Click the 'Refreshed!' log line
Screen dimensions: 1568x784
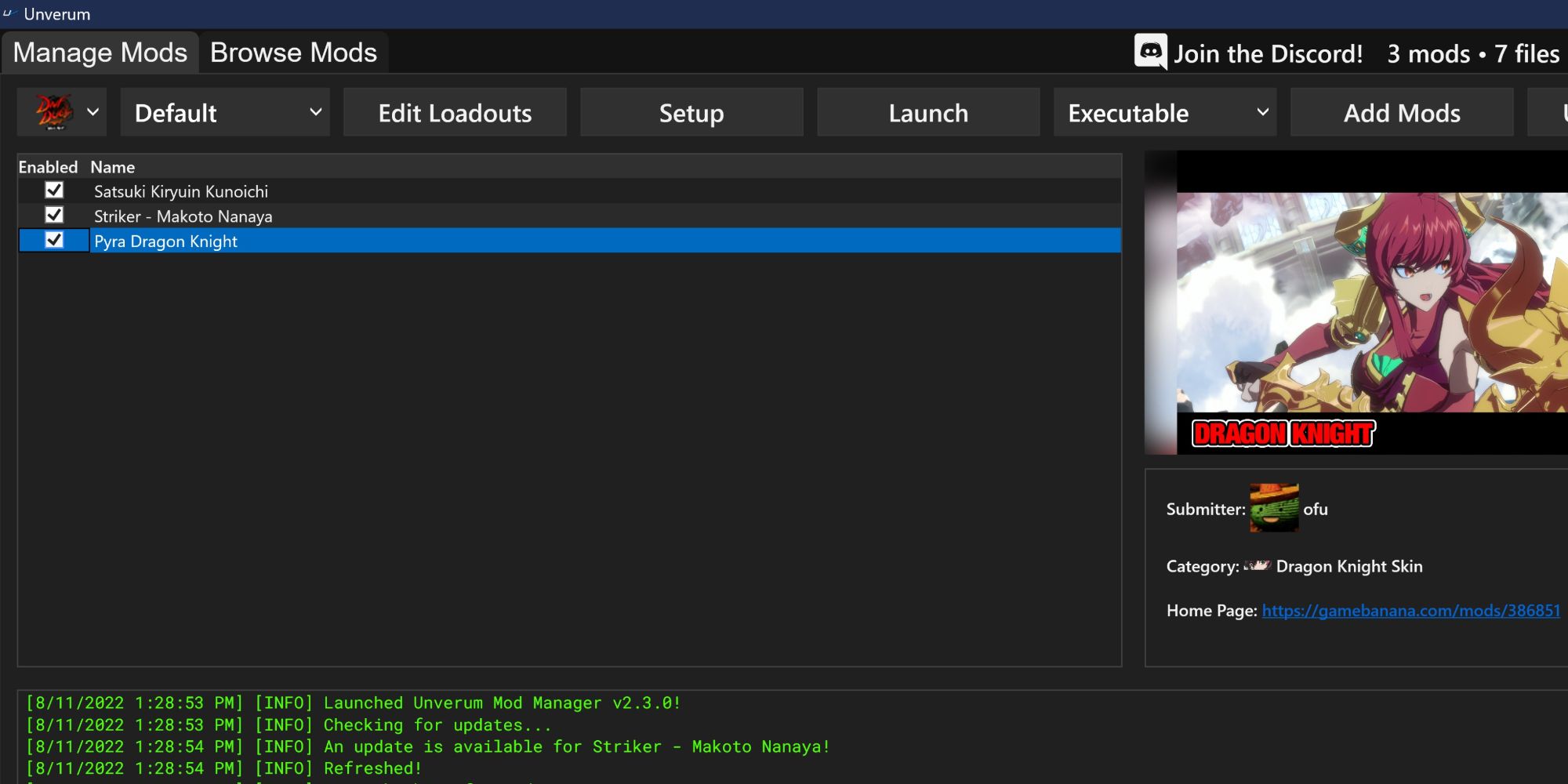[223, 768]
